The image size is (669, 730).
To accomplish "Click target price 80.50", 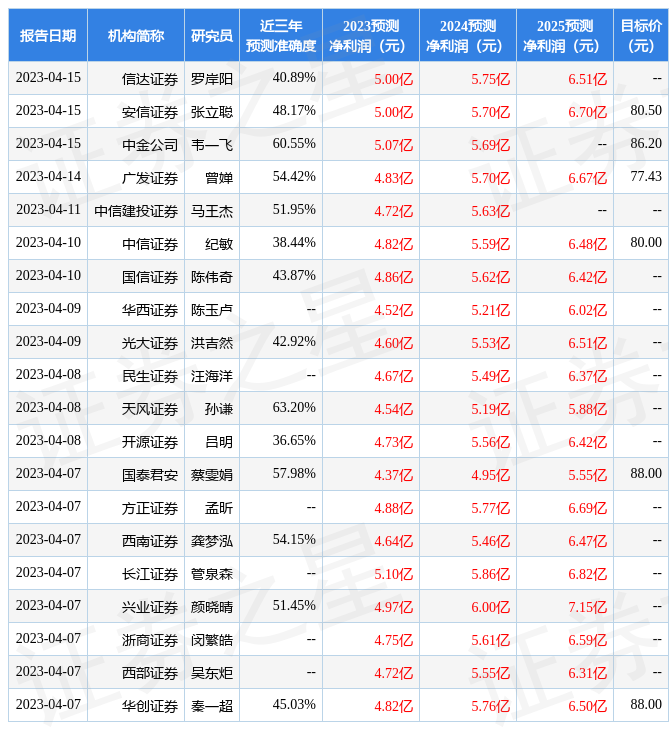I will [646, 110].
